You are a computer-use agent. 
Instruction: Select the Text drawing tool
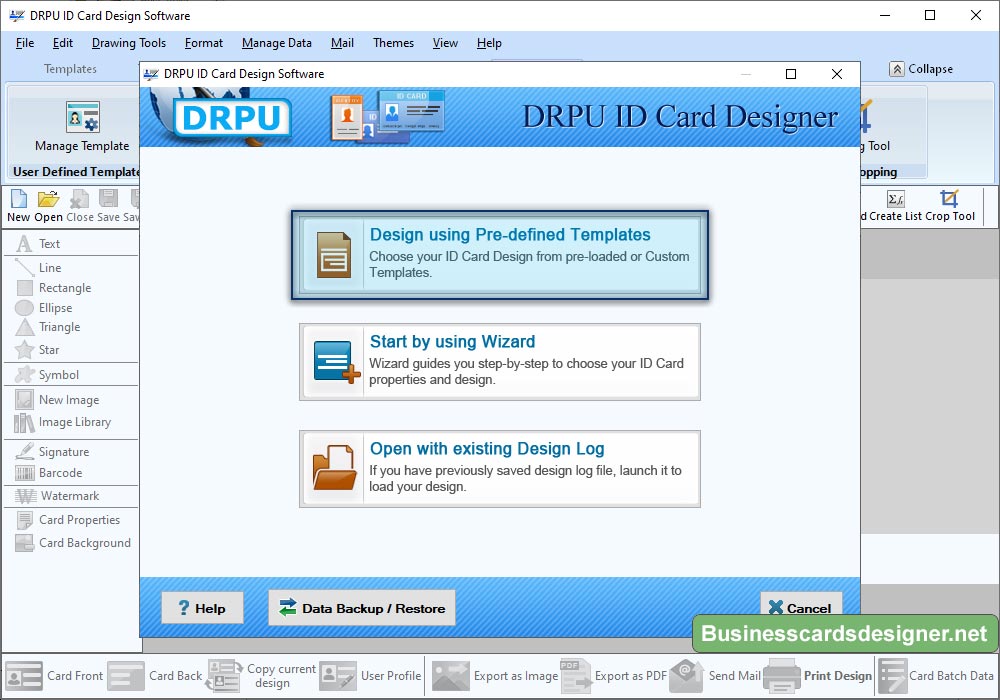click(x=49, y=244)
